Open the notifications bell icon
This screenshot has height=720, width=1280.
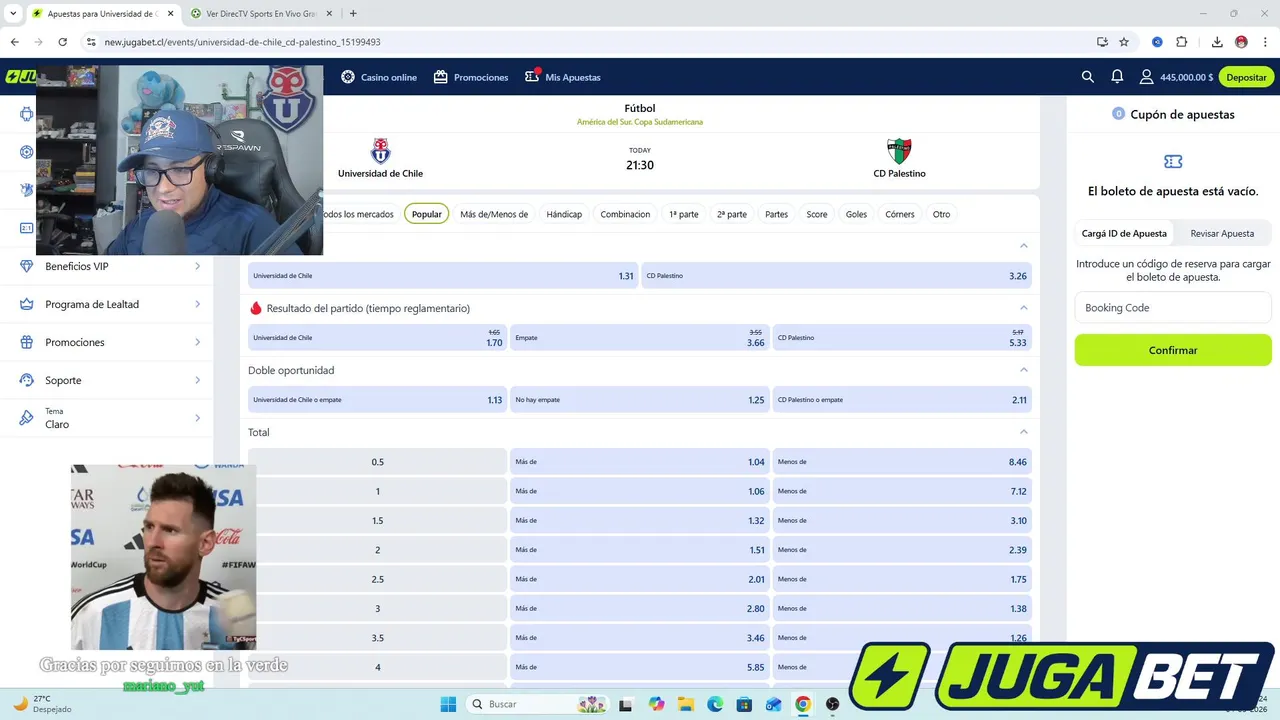click(x=1117, y=77)
